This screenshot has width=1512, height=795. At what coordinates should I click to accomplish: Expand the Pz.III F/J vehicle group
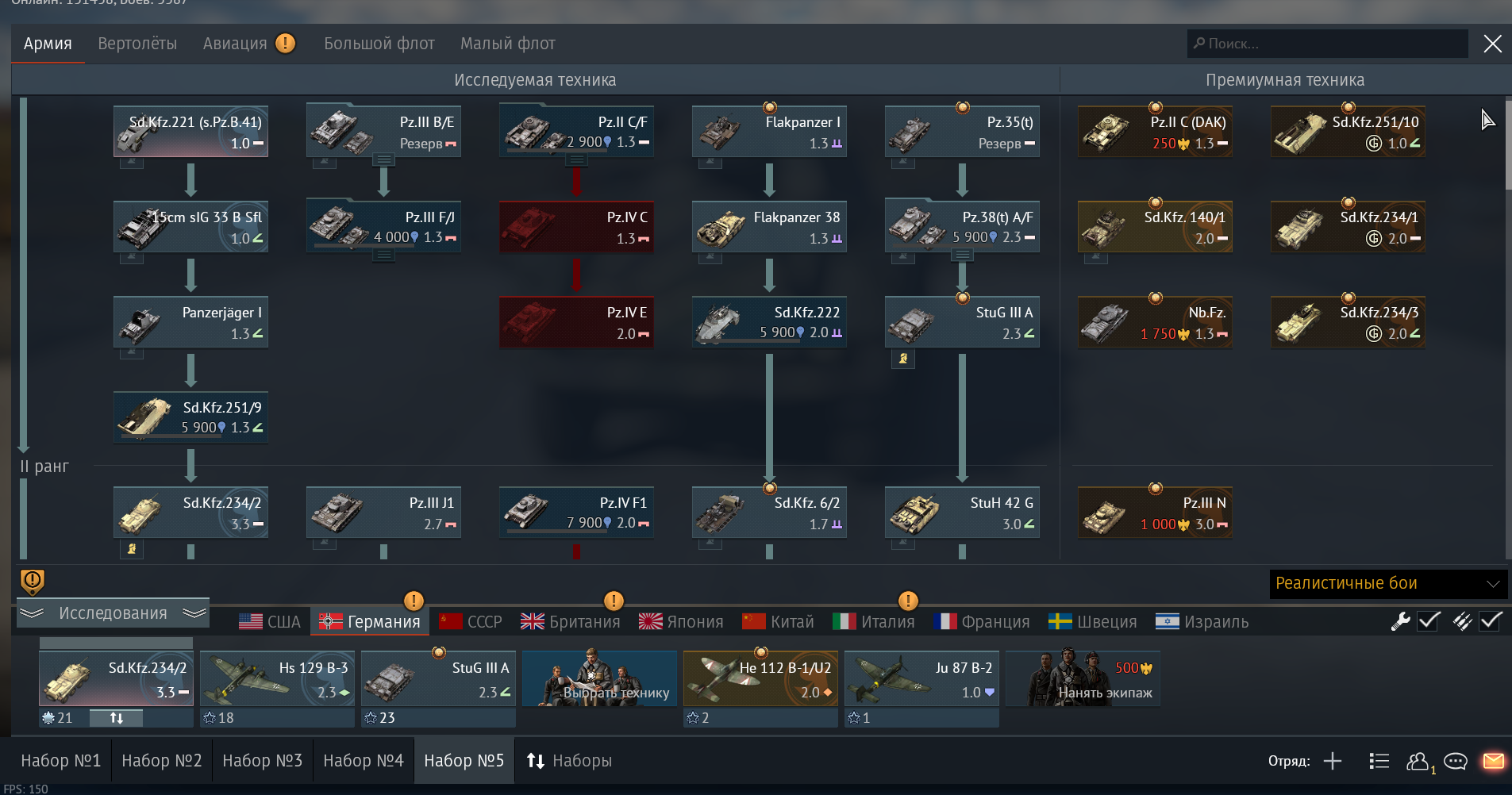[x=384, y=255]
